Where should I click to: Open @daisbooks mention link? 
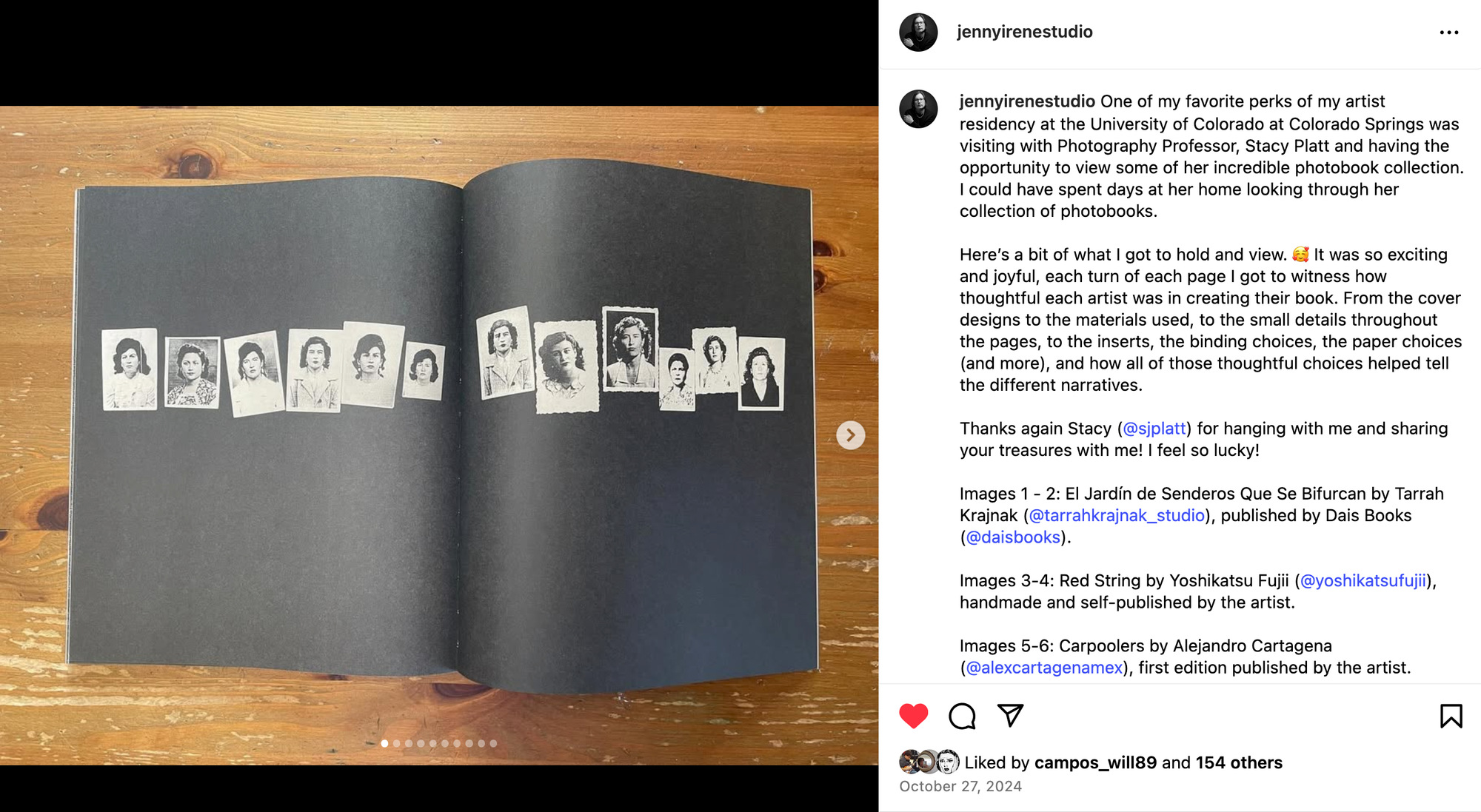(x=1013, y=537)
